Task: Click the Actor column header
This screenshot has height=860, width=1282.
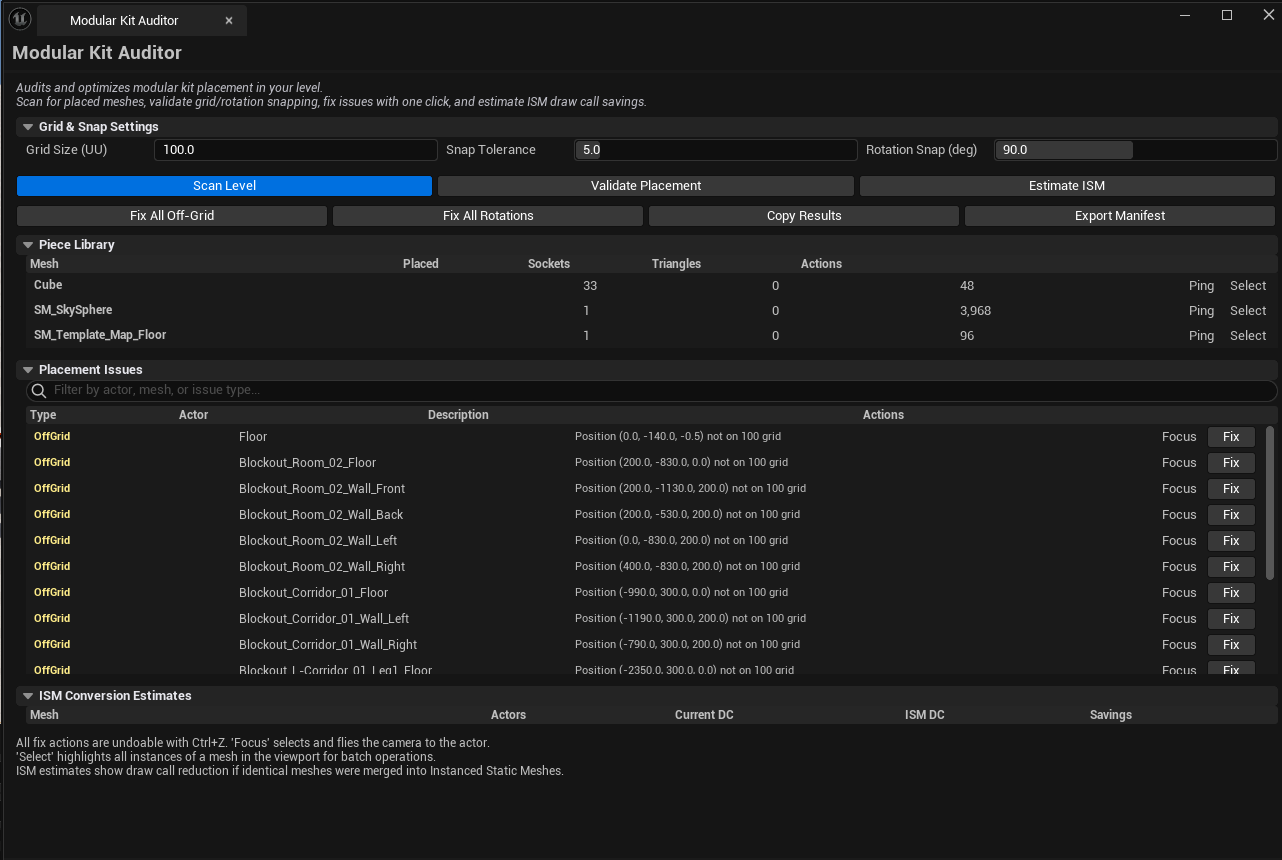Action: click(x=193, y=415)
